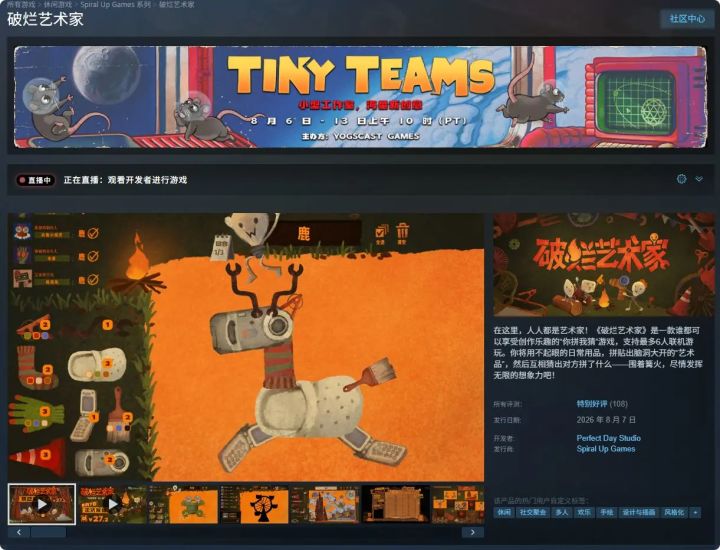Open the 欢乐 tag

tap(584, 512)
